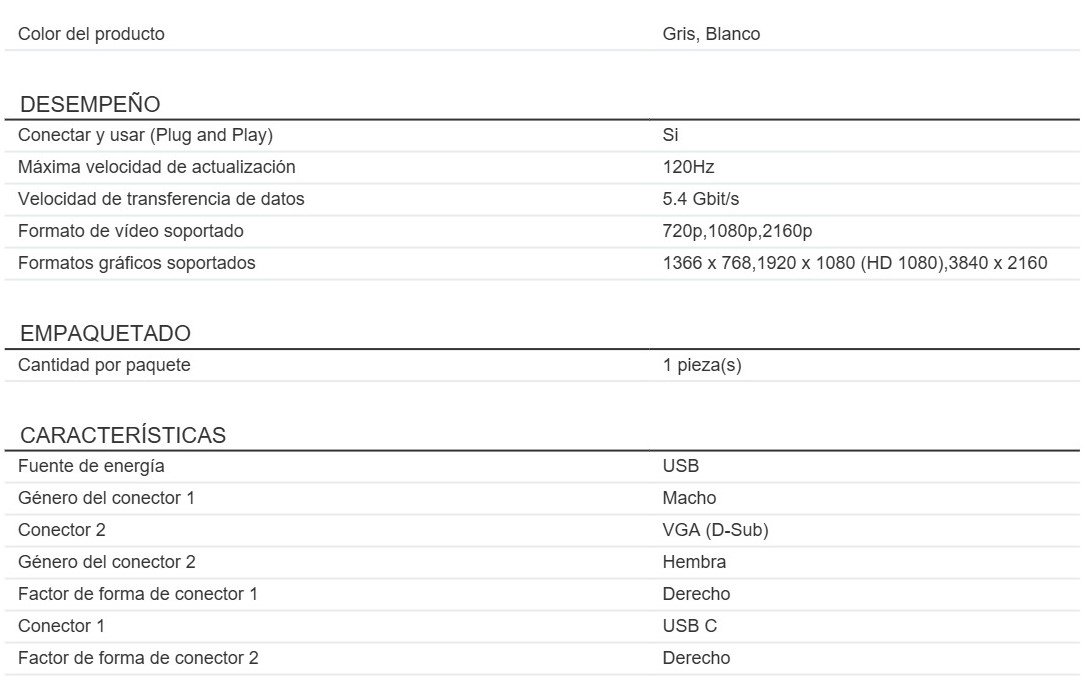Click the DESEMPEÑO section heading
The width and height of the screenshot is (1086, 697).
[90, 105]
